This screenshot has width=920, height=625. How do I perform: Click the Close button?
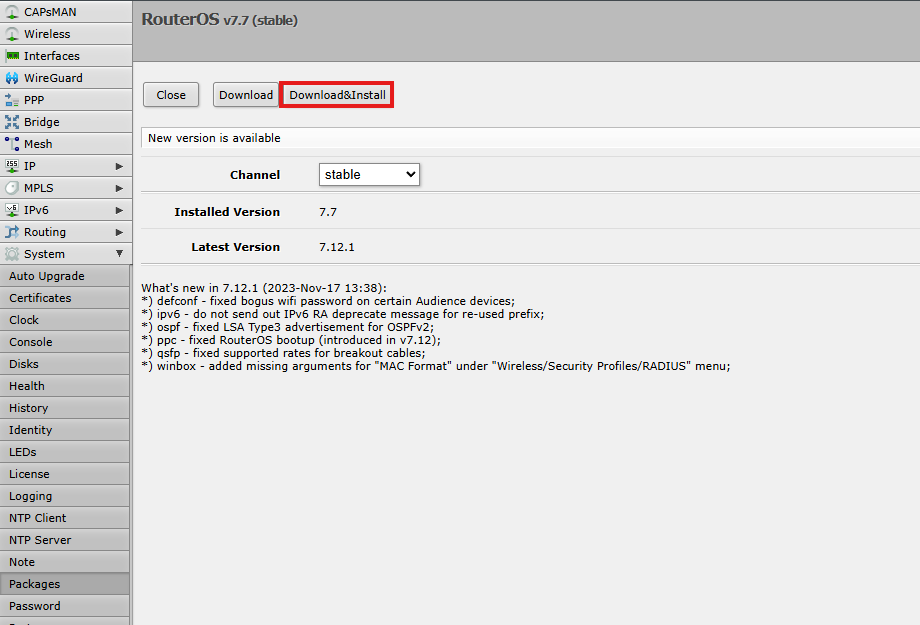pyautogui.click(x=171, y=95)
